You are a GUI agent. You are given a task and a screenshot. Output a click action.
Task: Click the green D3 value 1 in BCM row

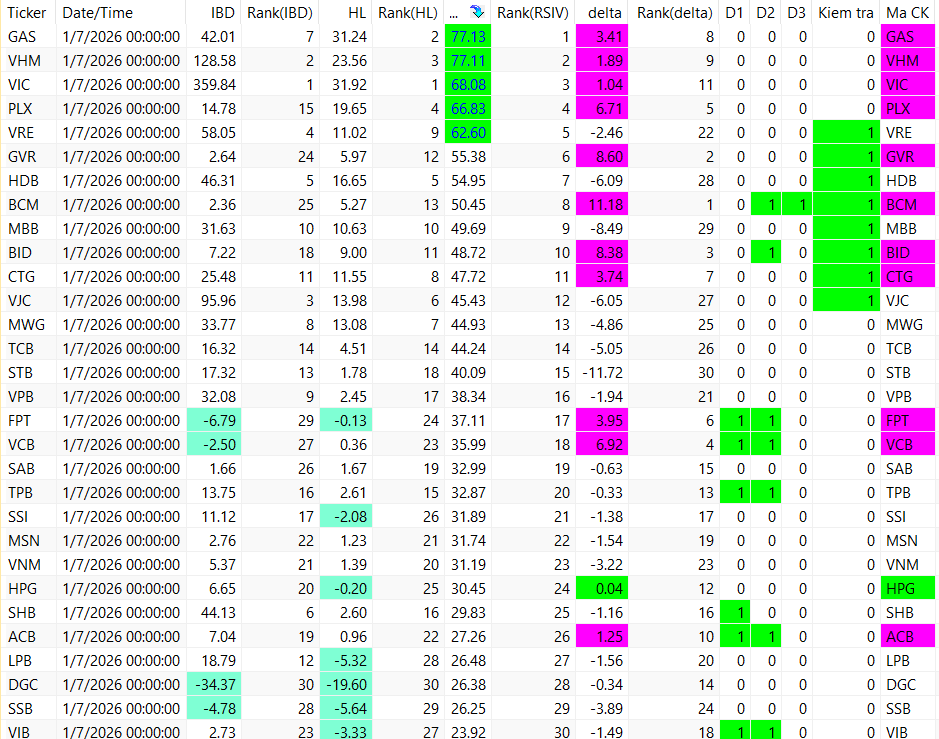[x=796, y=204]
